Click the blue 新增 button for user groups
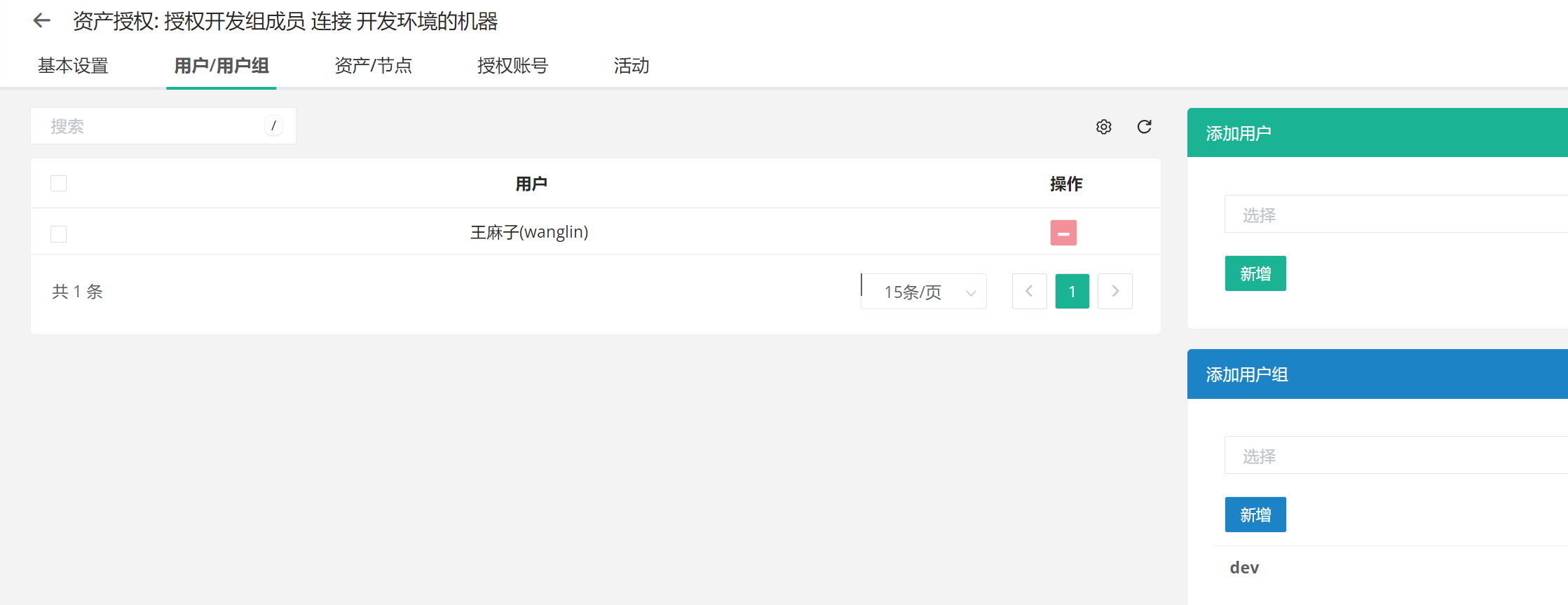 click(1255, 515)
